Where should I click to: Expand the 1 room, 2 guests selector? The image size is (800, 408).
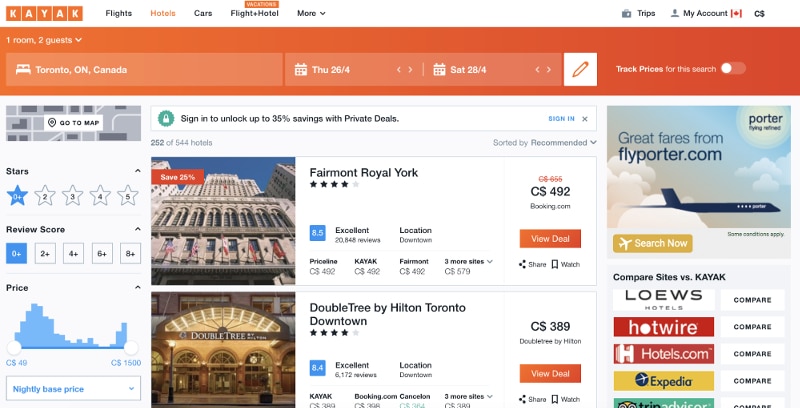[x=44, y=40]
